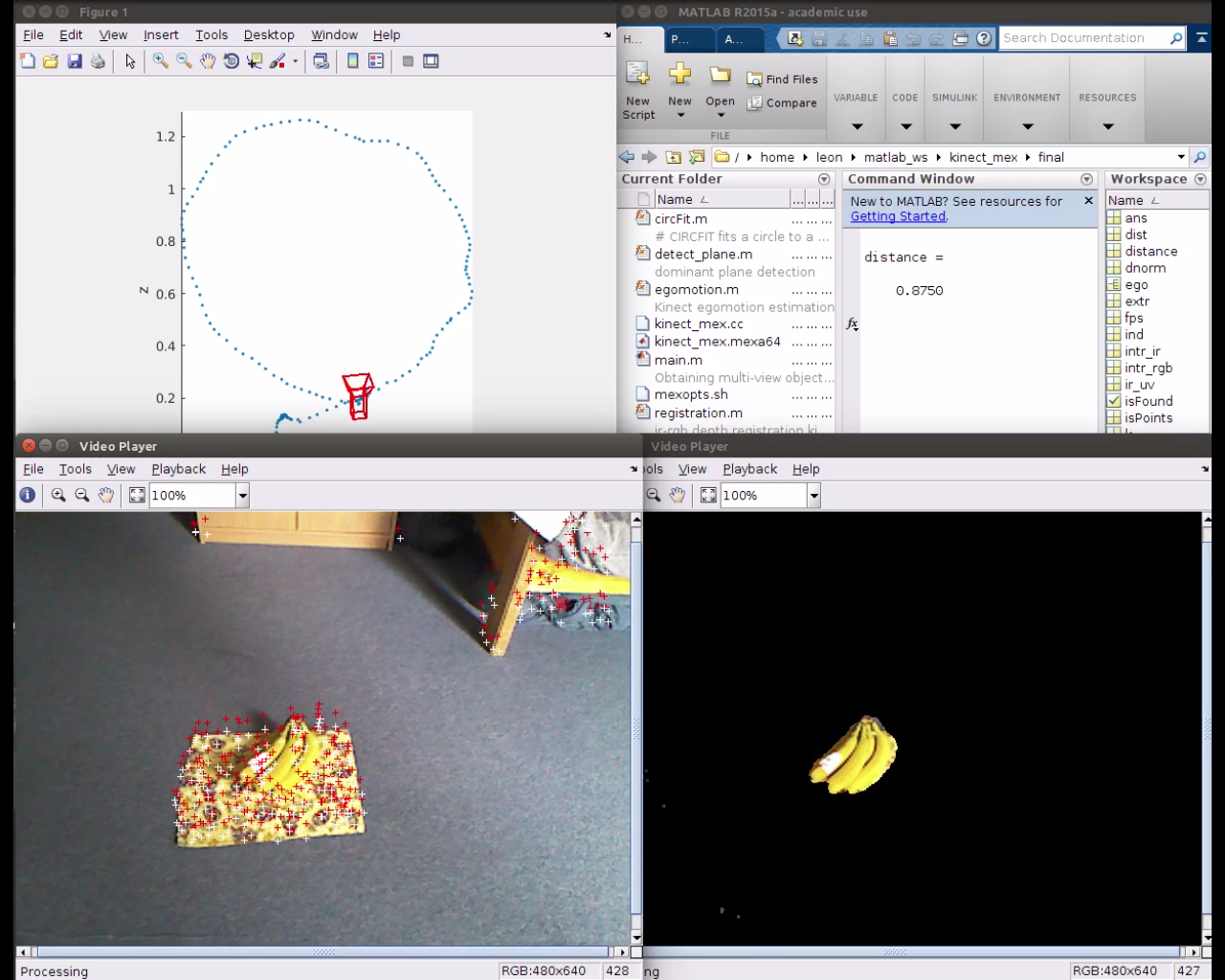
Task: Open the Find Files tool
Action: [783, 79]
